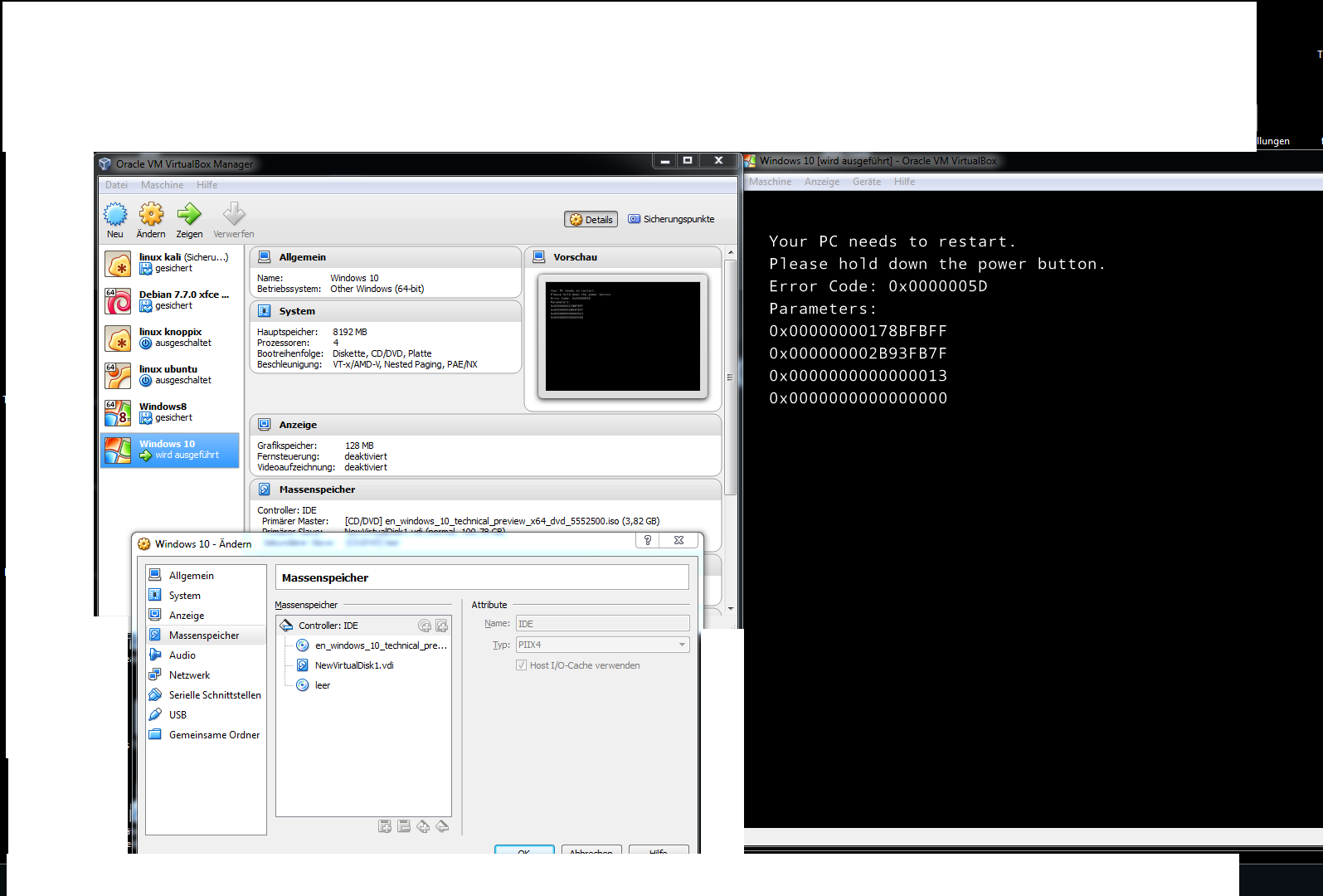Click Bootreihenfolge value 'Diskette, CD/DVD, Platte'
1323x896 pixels.
pos(382,353)
